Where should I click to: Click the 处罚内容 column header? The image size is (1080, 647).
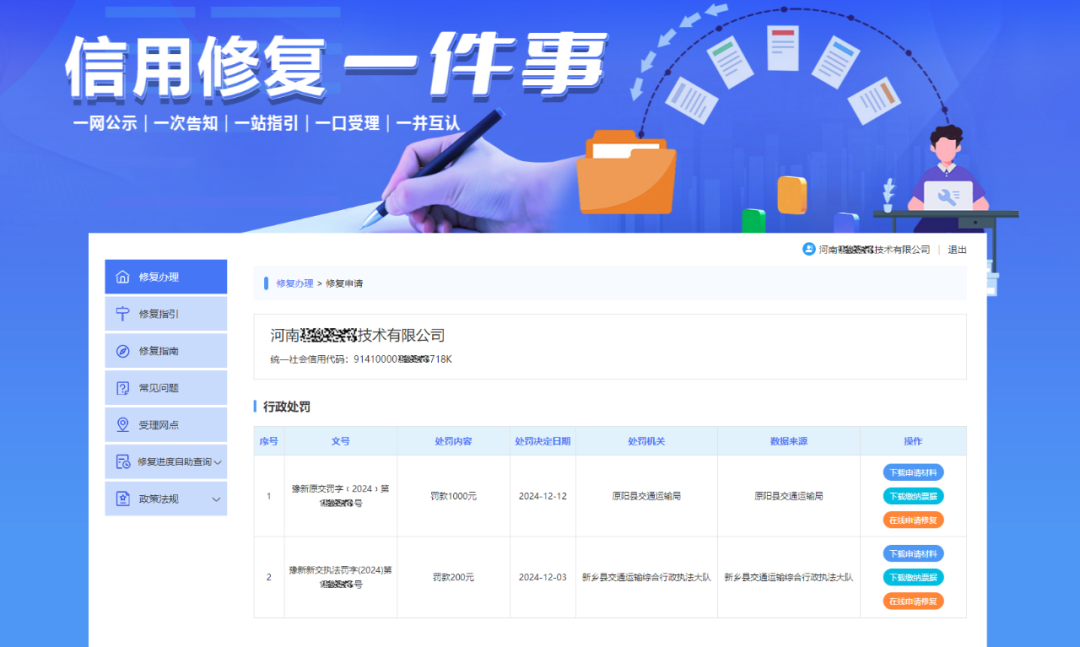[x=453, y=441]
